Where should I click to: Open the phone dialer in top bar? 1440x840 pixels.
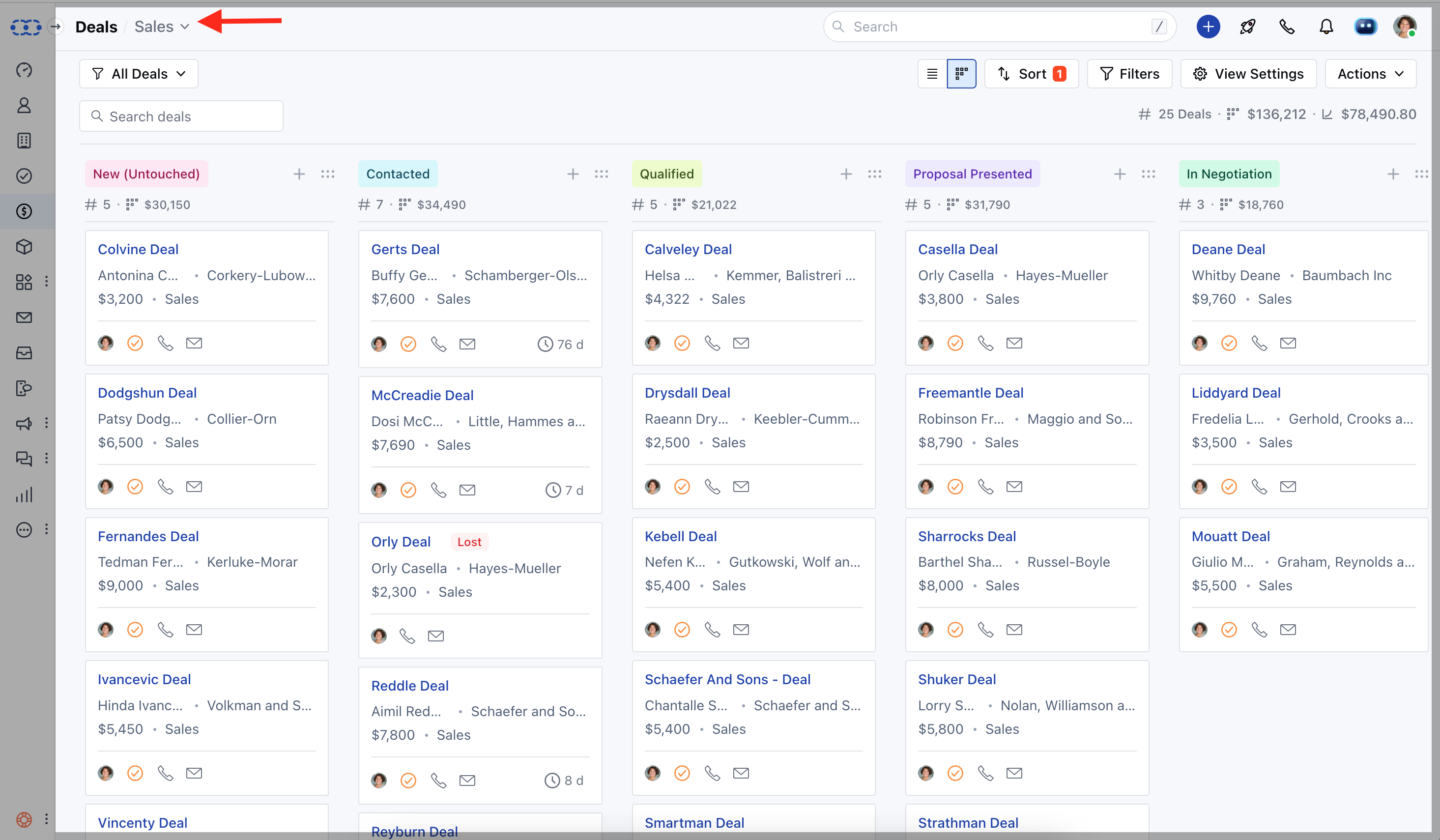[1287, 27]
